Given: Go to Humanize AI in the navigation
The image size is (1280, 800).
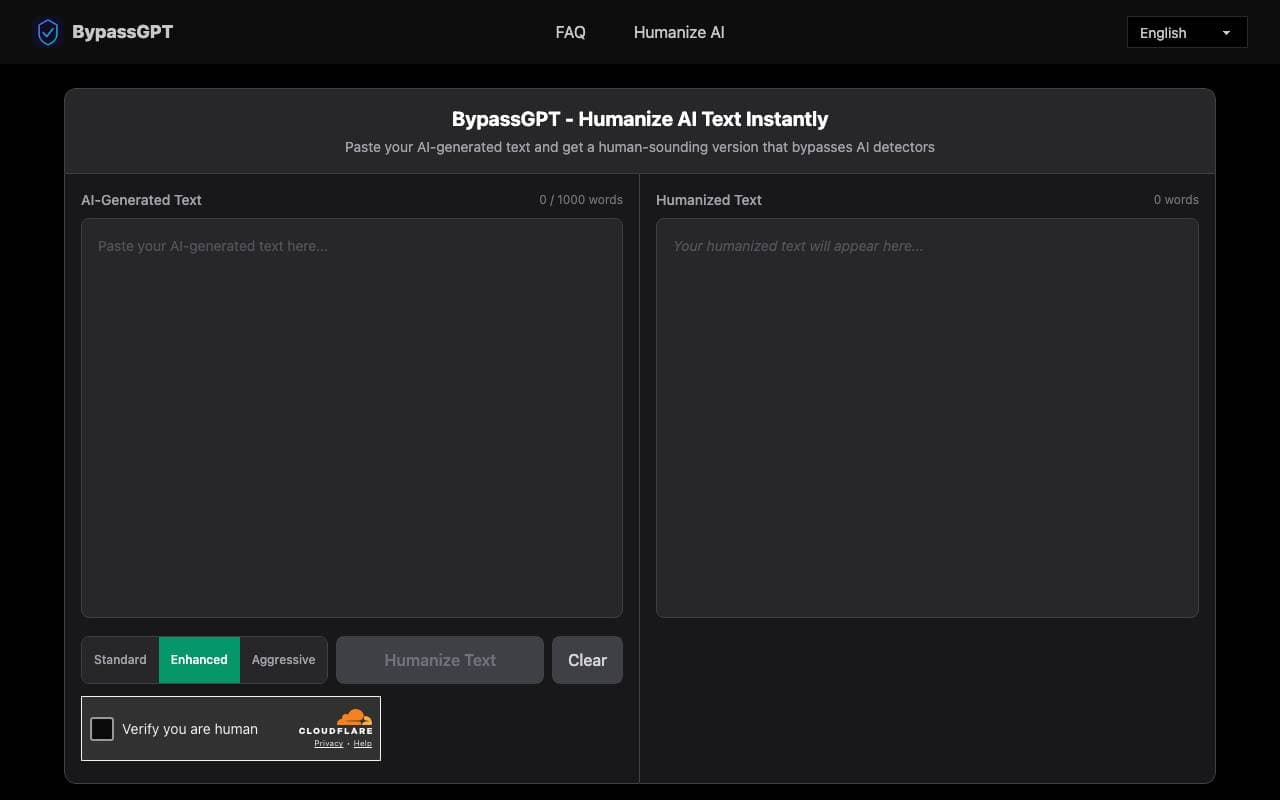Looking at the screenshot, I should click(679, 32).
